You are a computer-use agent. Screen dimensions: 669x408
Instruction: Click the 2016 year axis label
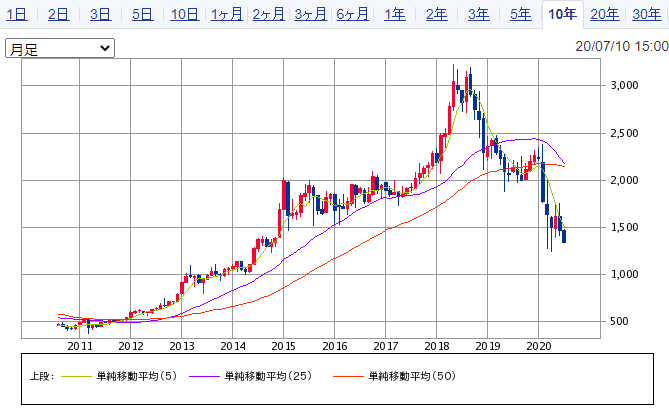coord(335,346)
